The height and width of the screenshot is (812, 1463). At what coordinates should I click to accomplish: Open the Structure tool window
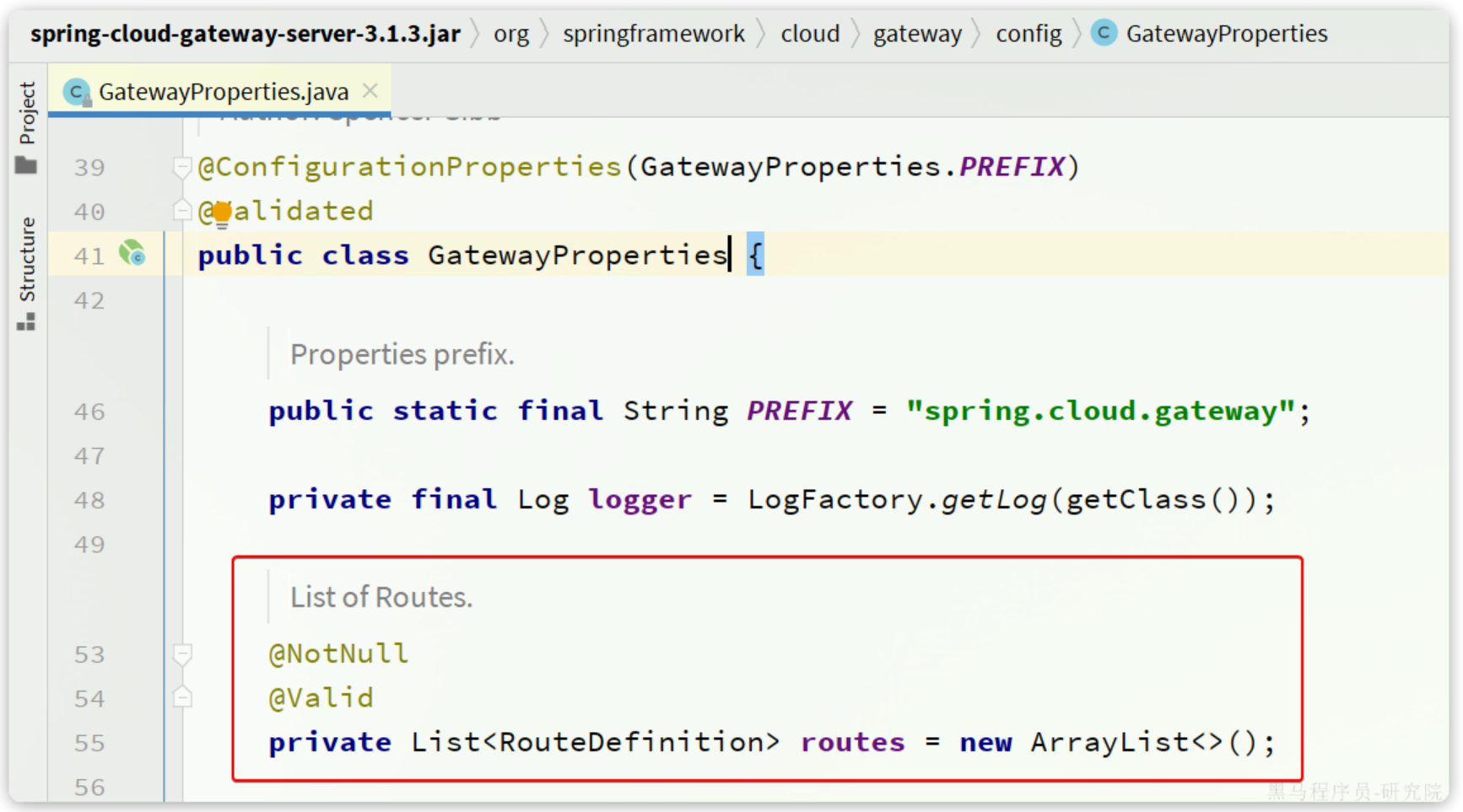click(27, 259)
